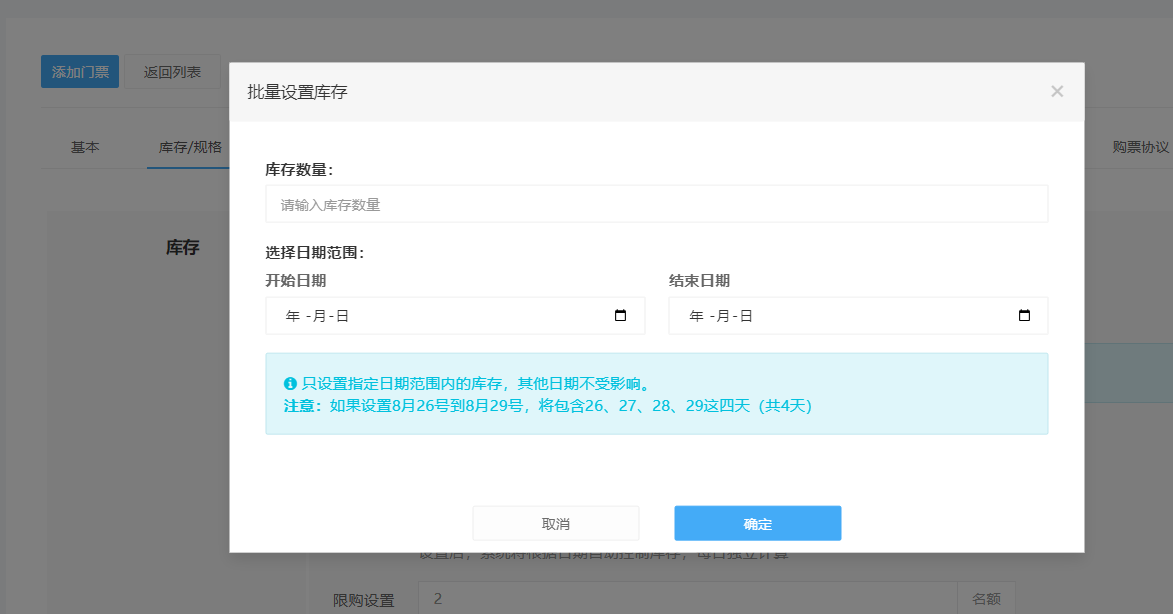Open the 结束日期 calendar picker icon
The height and width of the screenshot is (614, 1173).
point(1024,316)
